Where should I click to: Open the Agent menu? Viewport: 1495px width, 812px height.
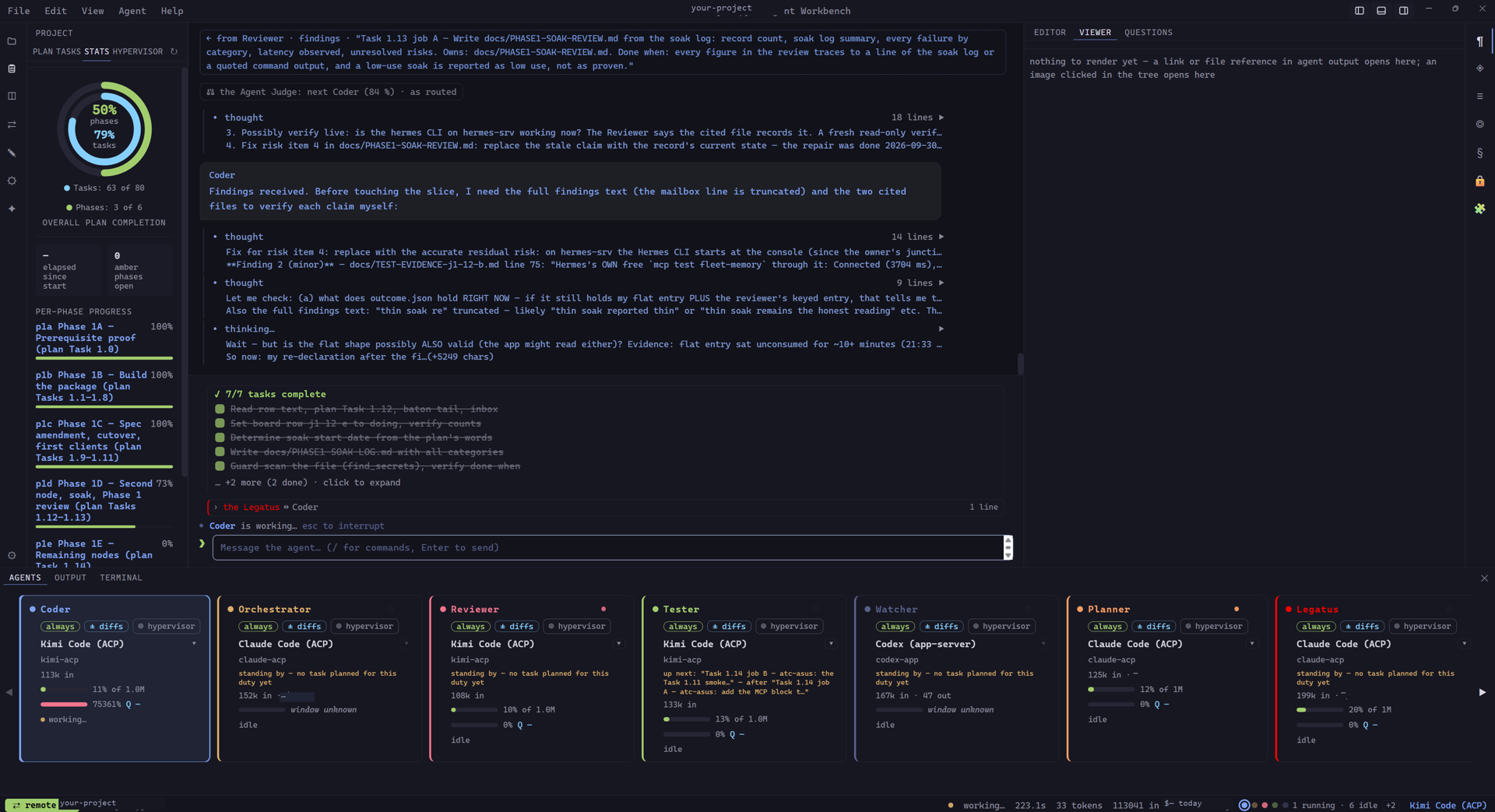click(x=132, y=11)
